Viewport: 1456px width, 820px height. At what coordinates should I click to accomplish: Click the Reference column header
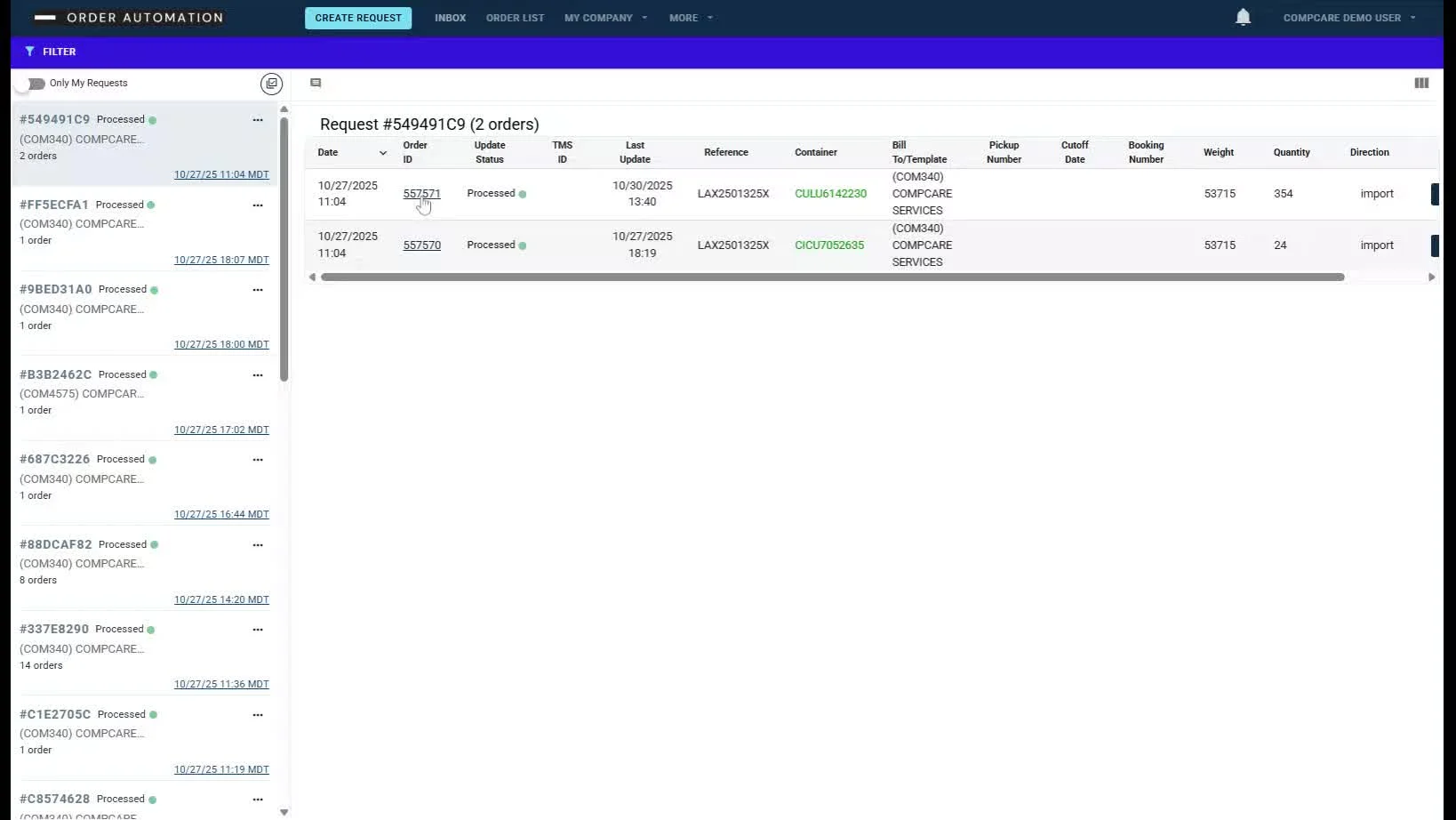click(726, 153)
